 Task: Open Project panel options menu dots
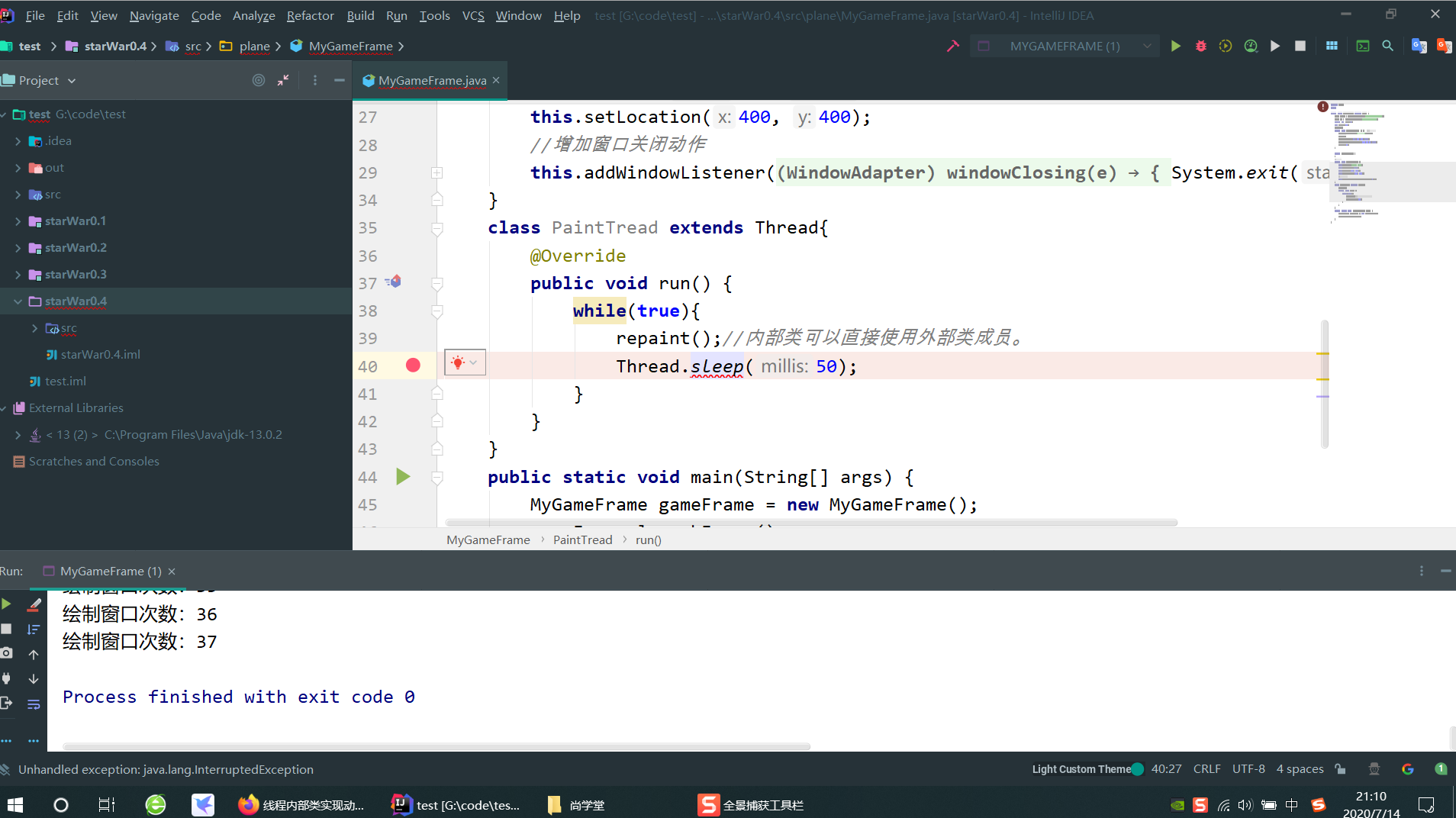pyautogui.click(x=314, y=80)
